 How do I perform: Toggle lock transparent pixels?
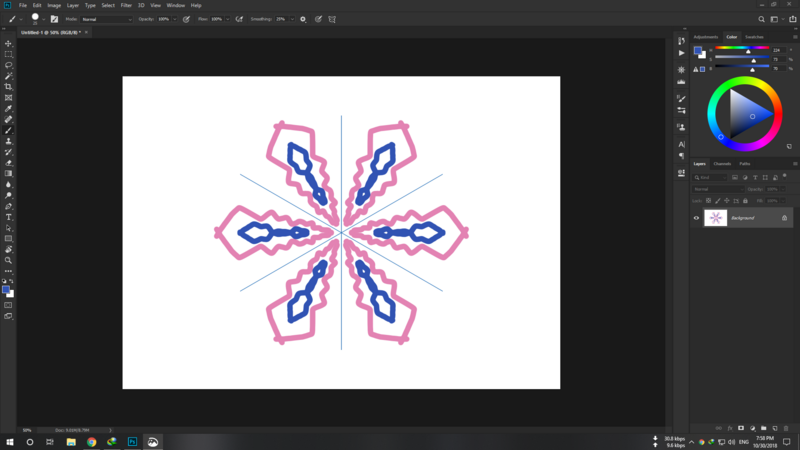708,201
